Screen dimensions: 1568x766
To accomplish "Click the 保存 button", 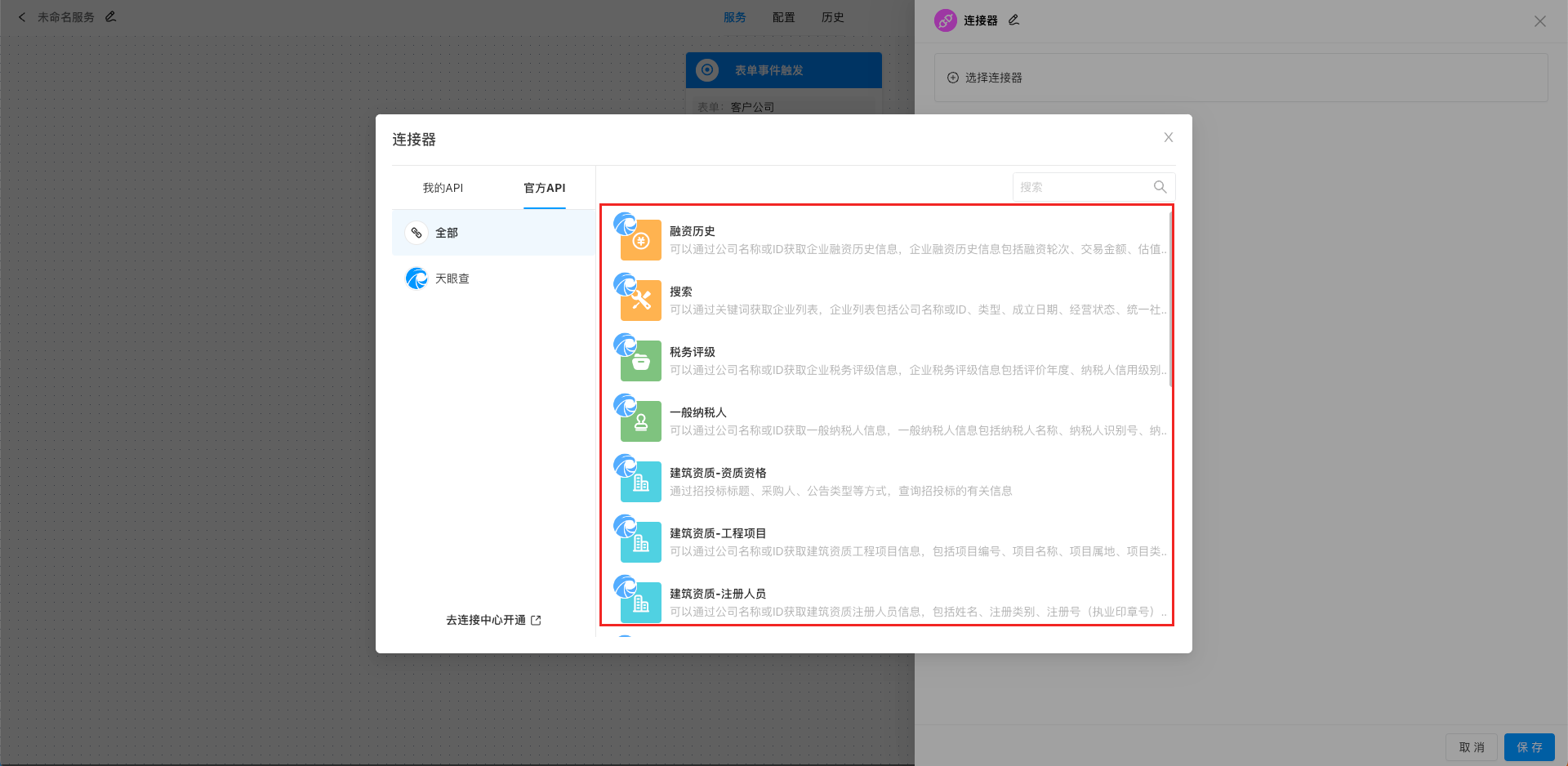I will [1529, 746].
